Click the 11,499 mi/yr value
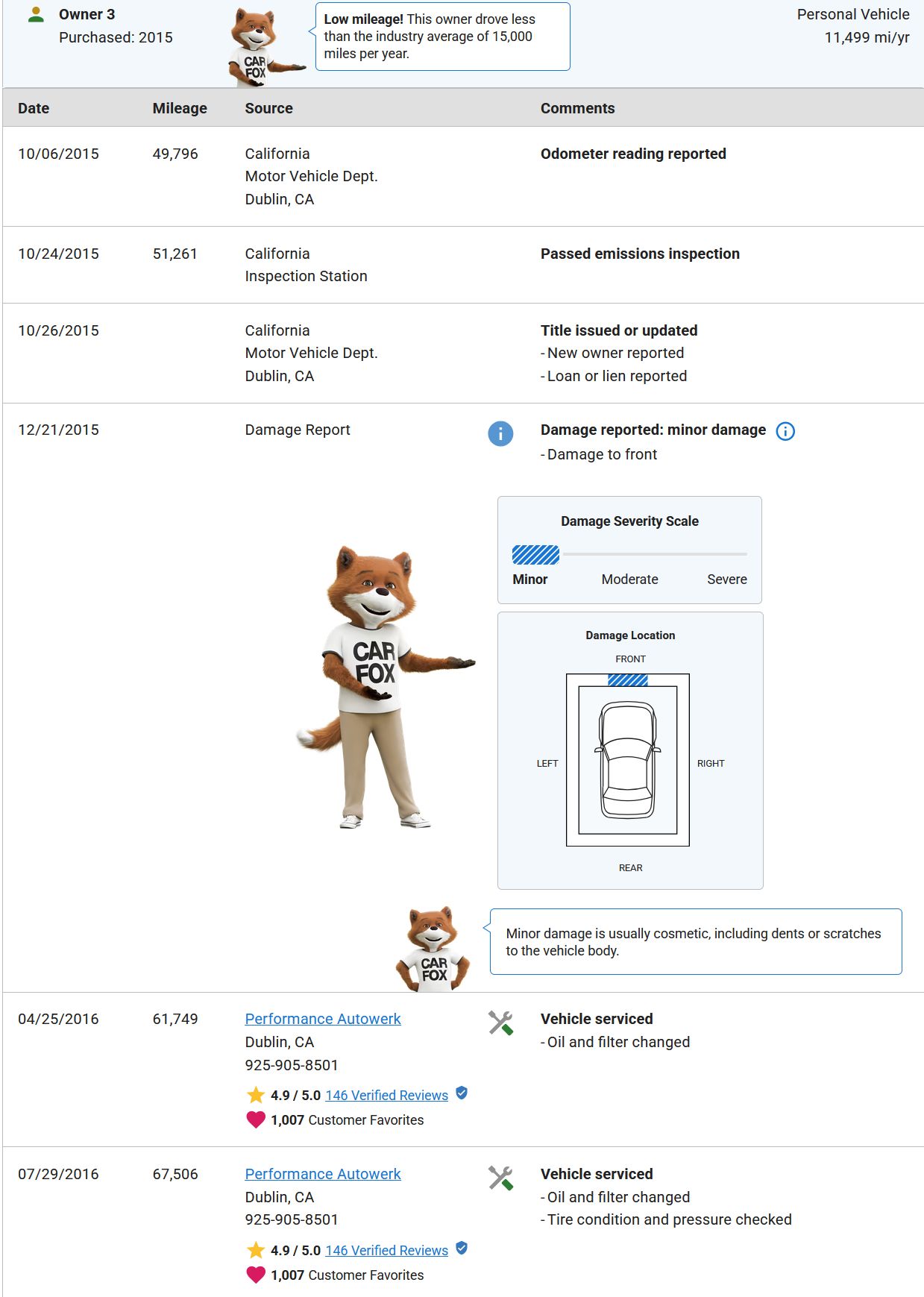Image resolution: width=924 pixels, height=1297 pixels. [867, 37]
